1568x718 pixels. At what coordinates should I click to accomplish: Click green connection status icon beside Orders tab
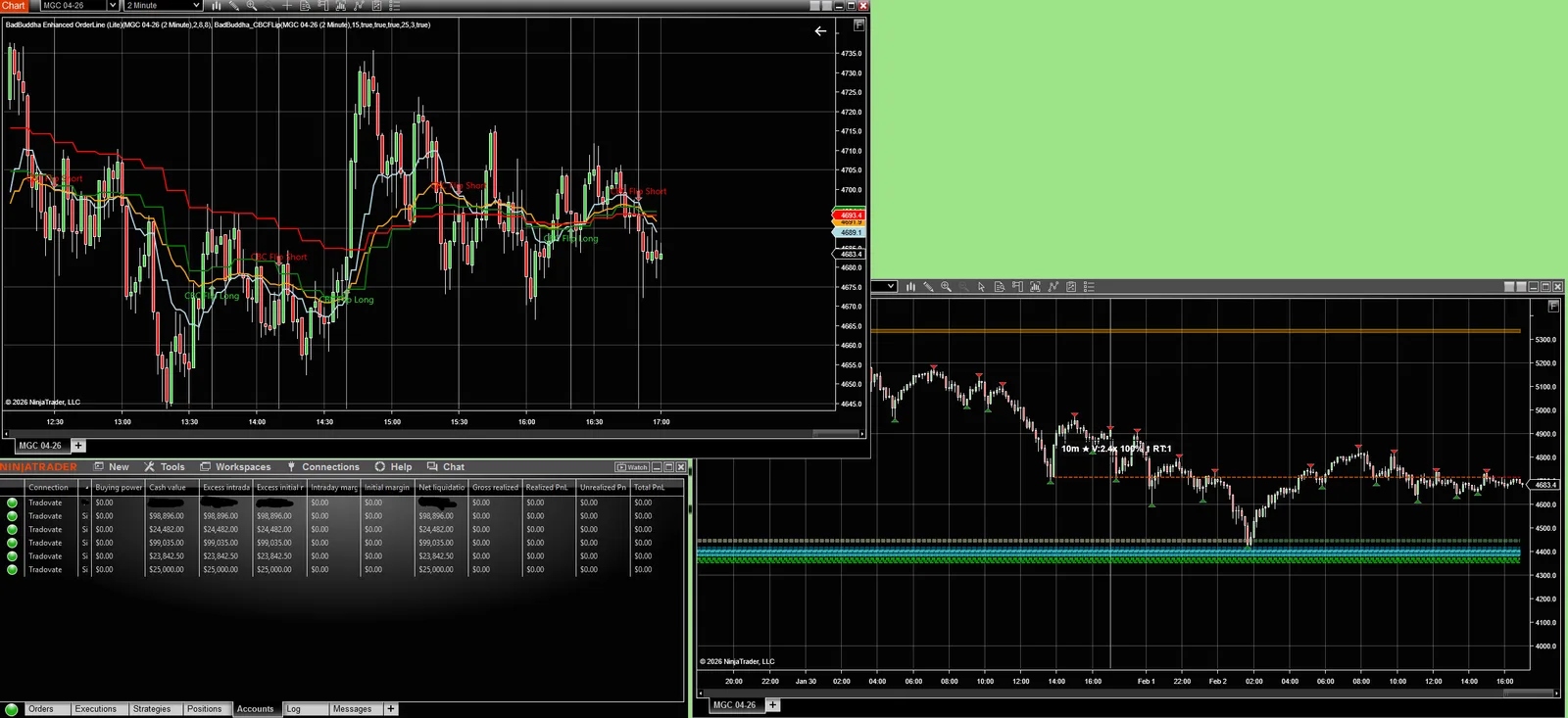[x=12, y=709]
